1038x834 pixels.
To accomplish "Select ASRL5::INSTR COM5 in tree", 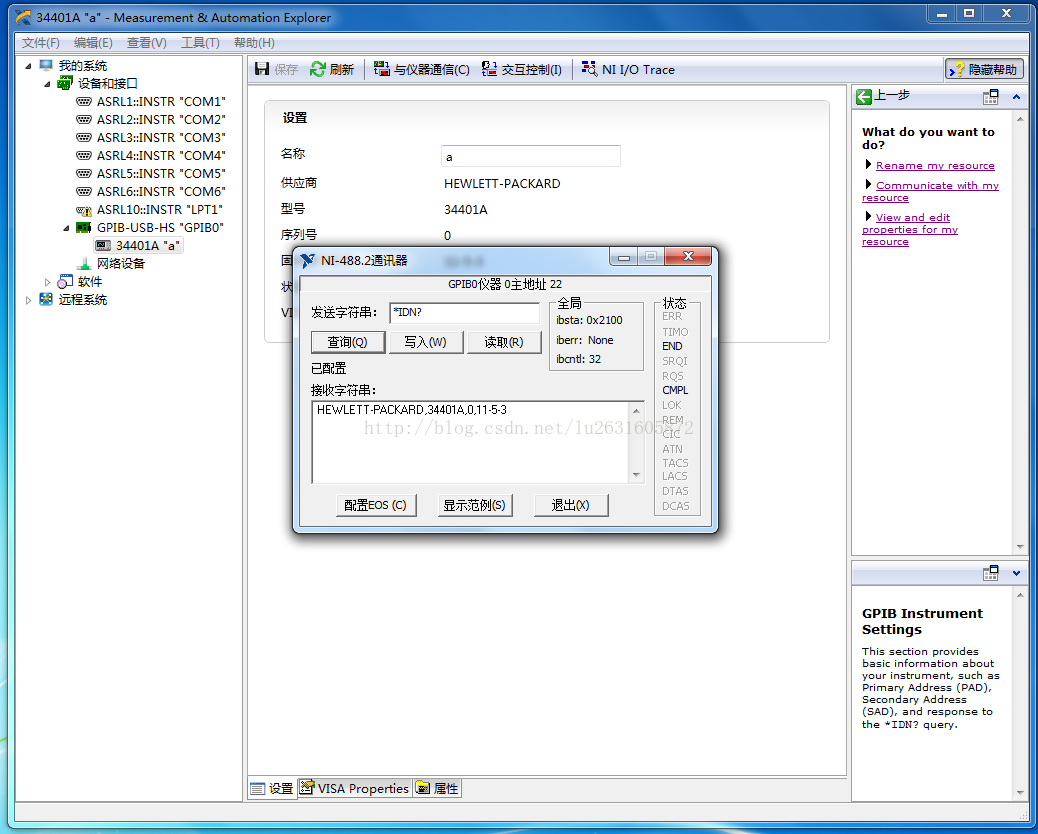I will pos(161,173).
